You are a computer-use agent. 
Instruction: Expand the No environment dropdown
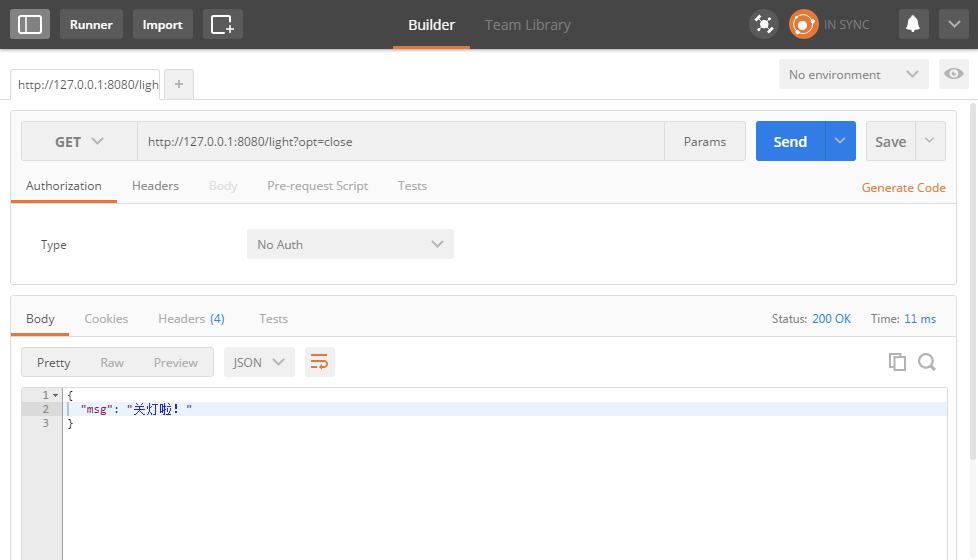(x=853, y=74)
